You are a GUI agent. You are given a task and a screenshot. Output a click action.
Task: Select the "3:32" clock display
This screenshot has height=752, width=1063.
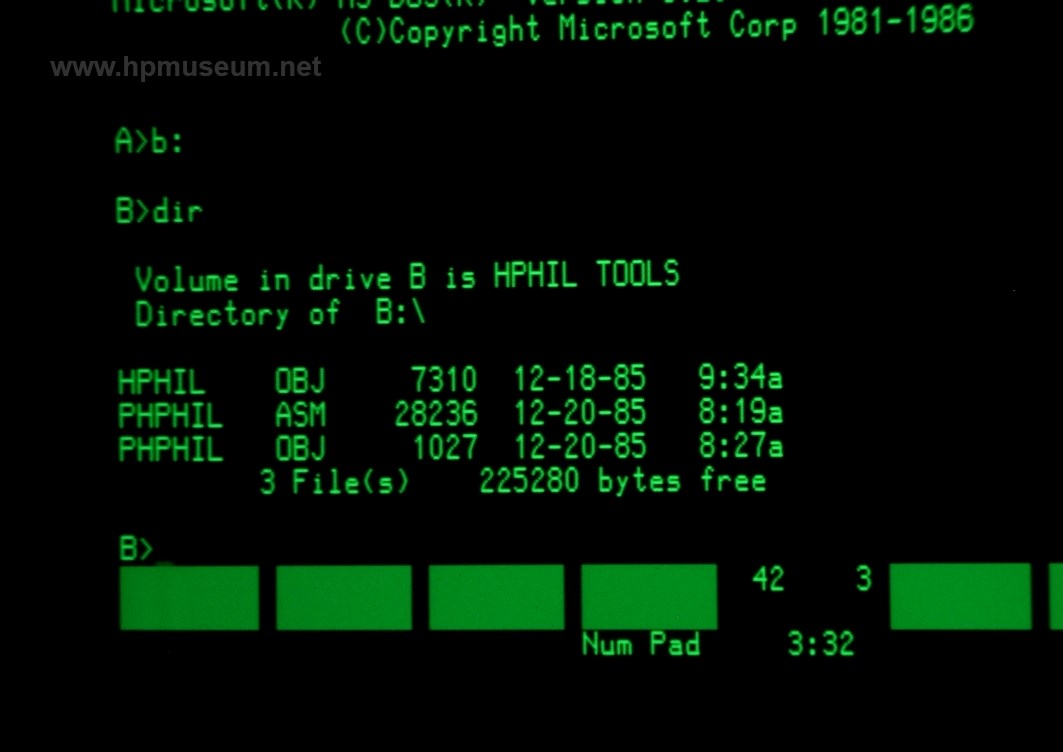820,644
